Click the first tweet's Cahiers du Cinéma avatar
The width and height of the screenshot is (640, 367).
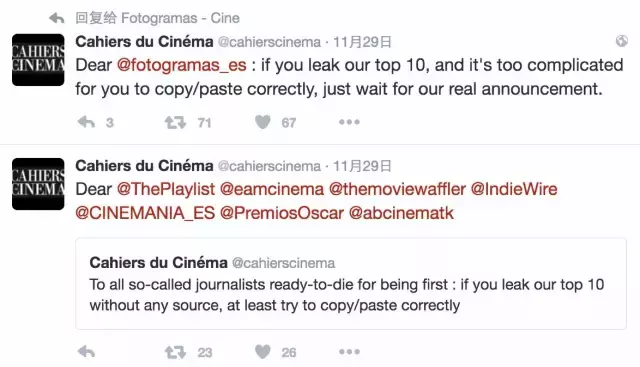[38, 60]
